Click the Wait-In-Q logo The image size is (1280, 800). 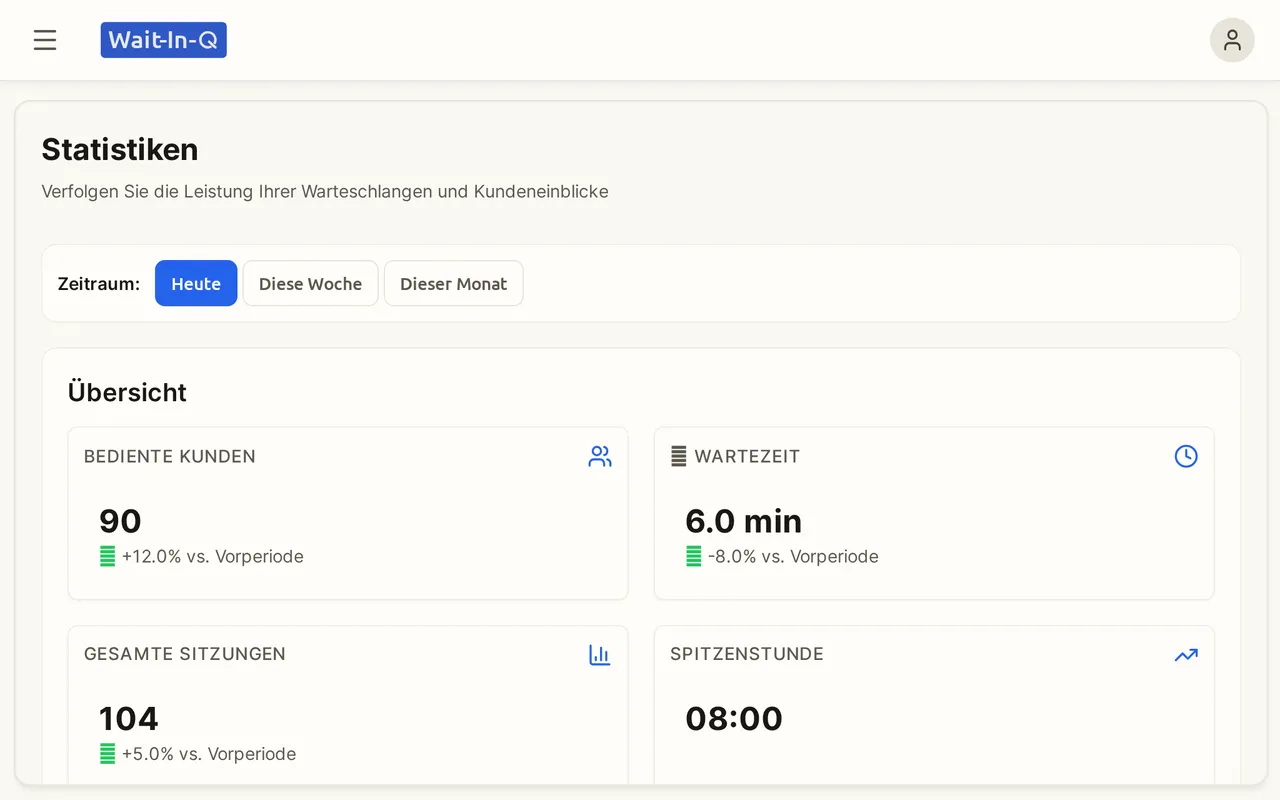tap(164, 40)
